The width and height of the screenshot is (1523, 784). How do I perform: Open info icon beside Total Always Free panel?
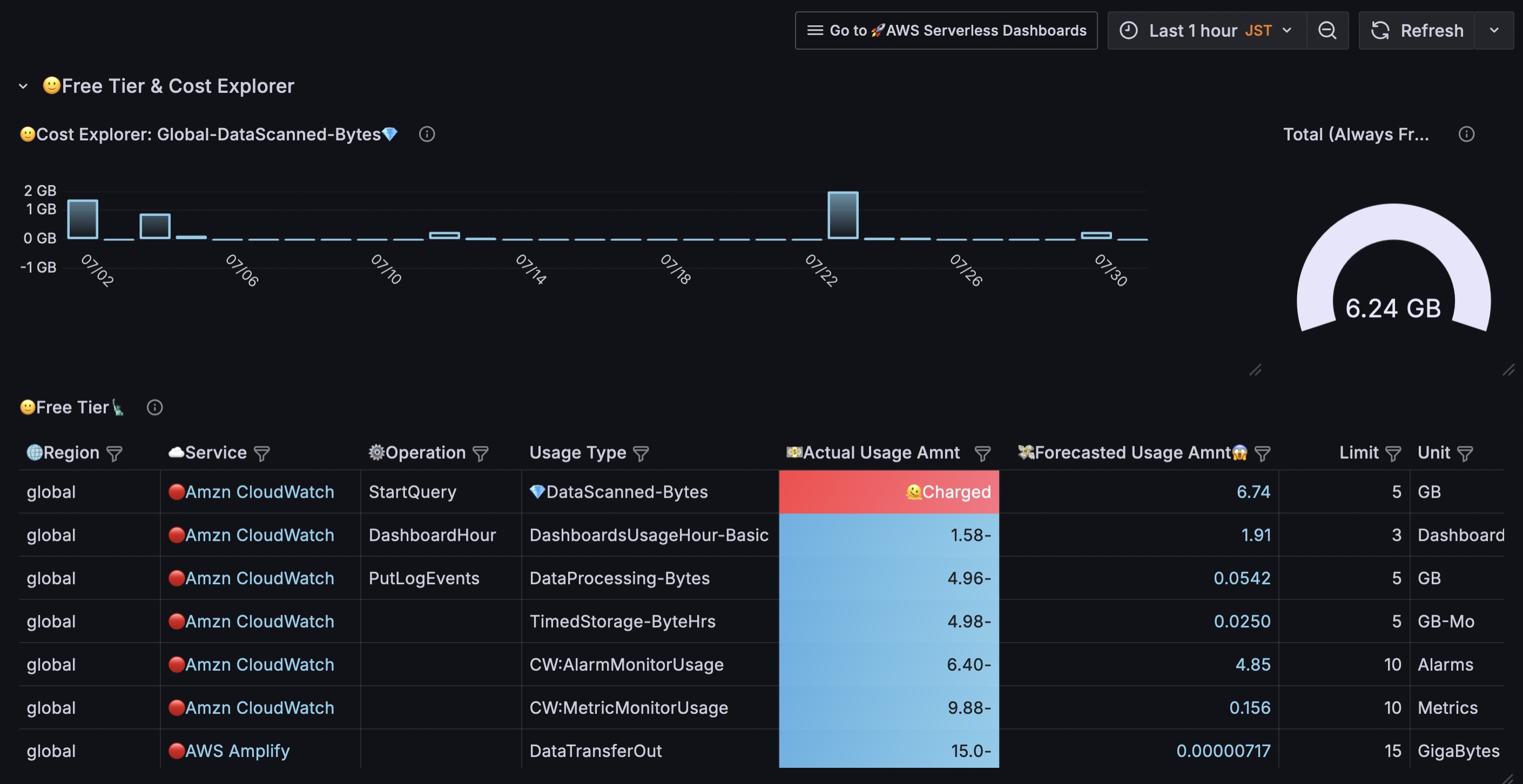pyautogui.click(x=1466, y=134)
